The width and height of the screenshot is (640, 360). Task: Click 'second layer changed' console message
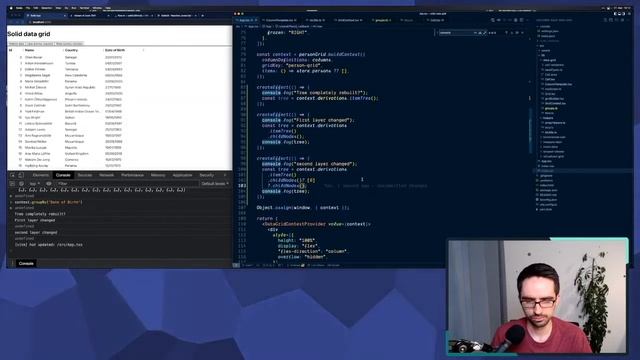click(36, 233)
